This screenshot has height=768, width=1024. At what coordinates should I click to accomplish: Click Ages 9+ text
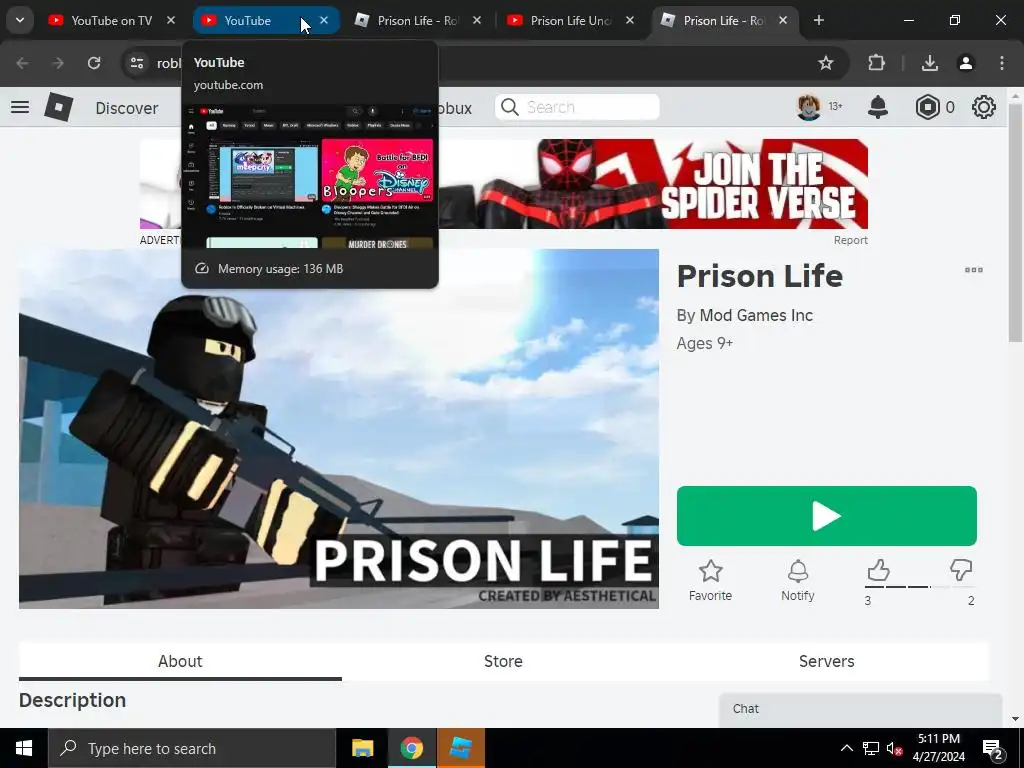coord(705,344)
